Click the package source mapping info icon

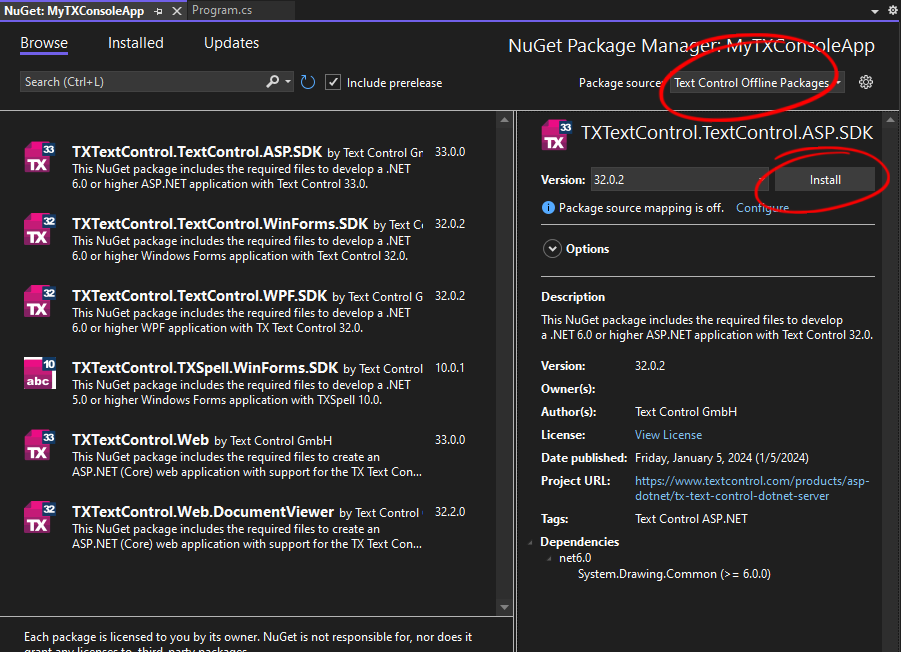(548, 207)
